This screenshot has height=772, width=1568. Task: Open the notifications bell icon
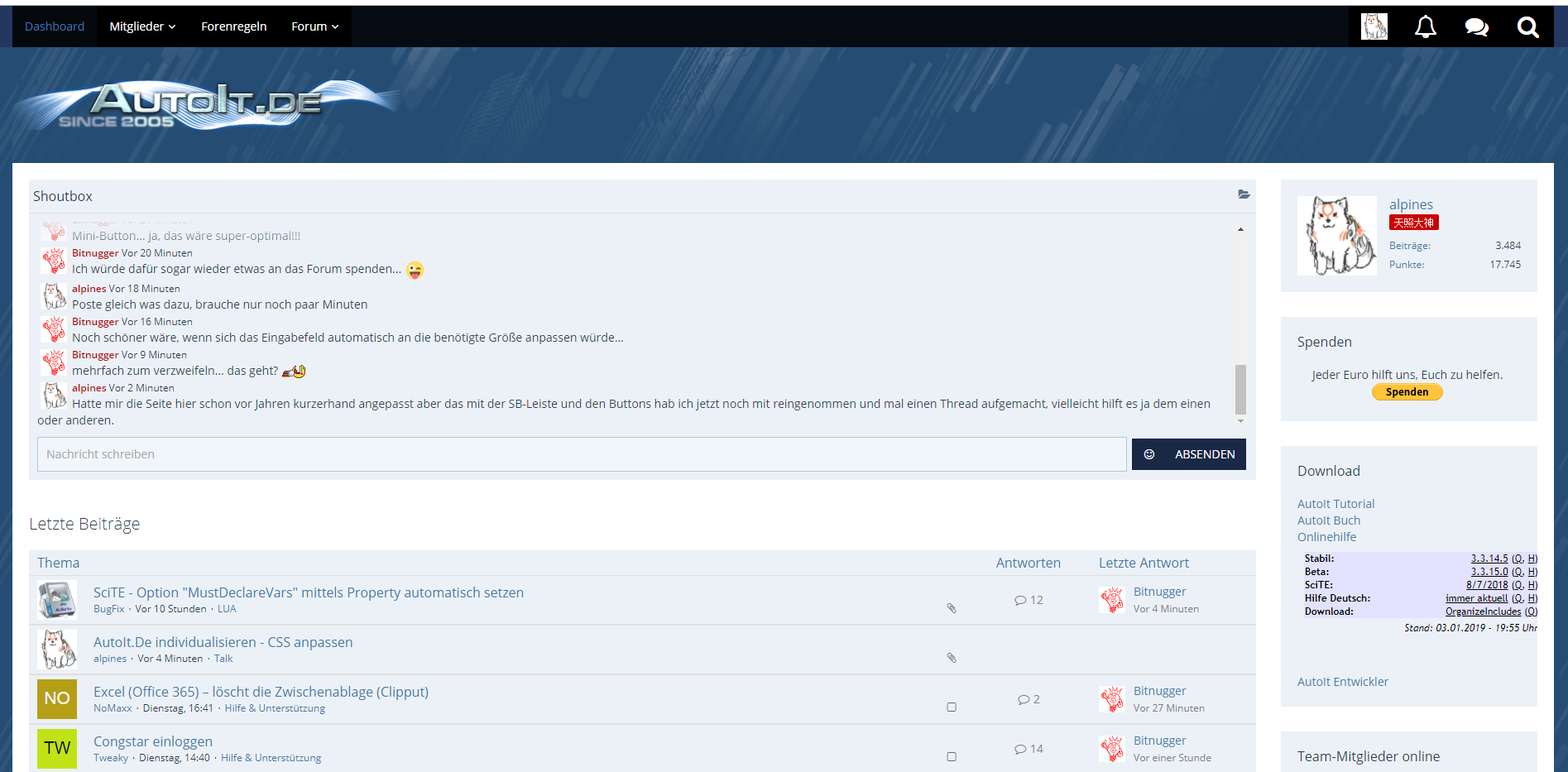coord(1425,26)
